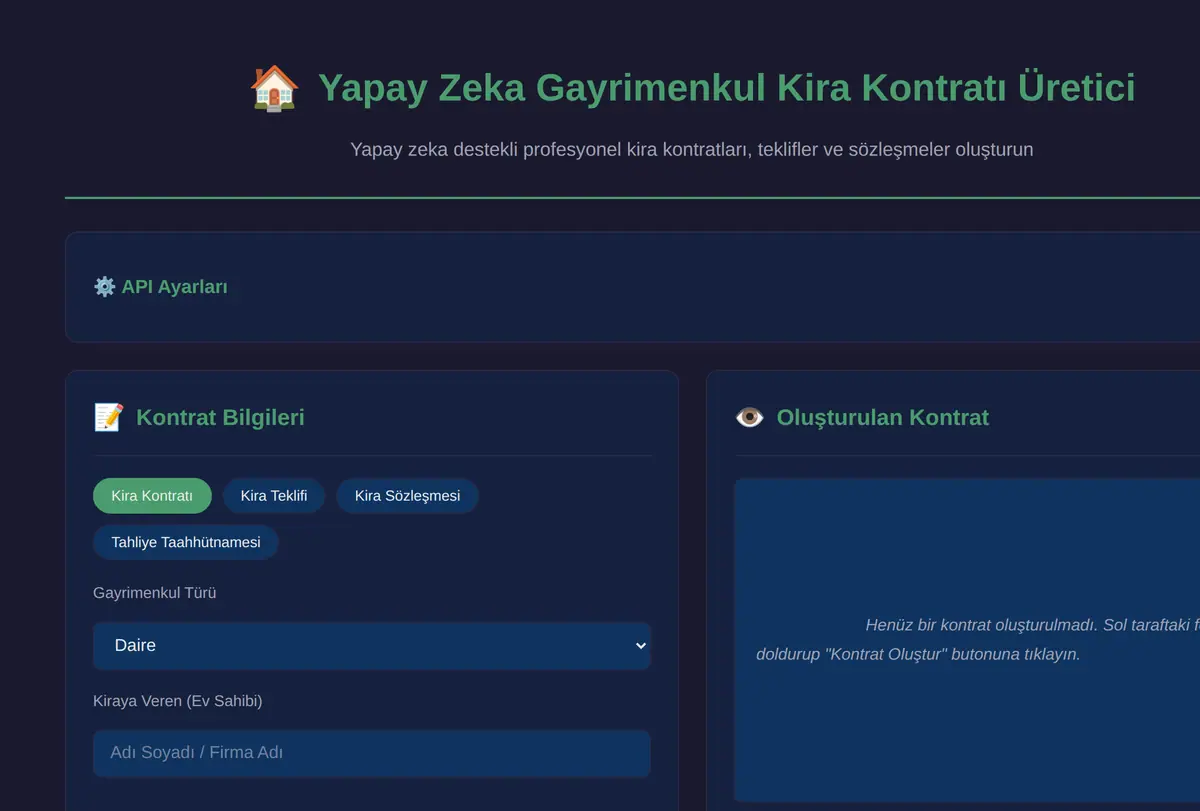The image size is (1200, 811).
Task: Click the house emoji in the title
Action: pyautogui.click(x=274, y=88)
